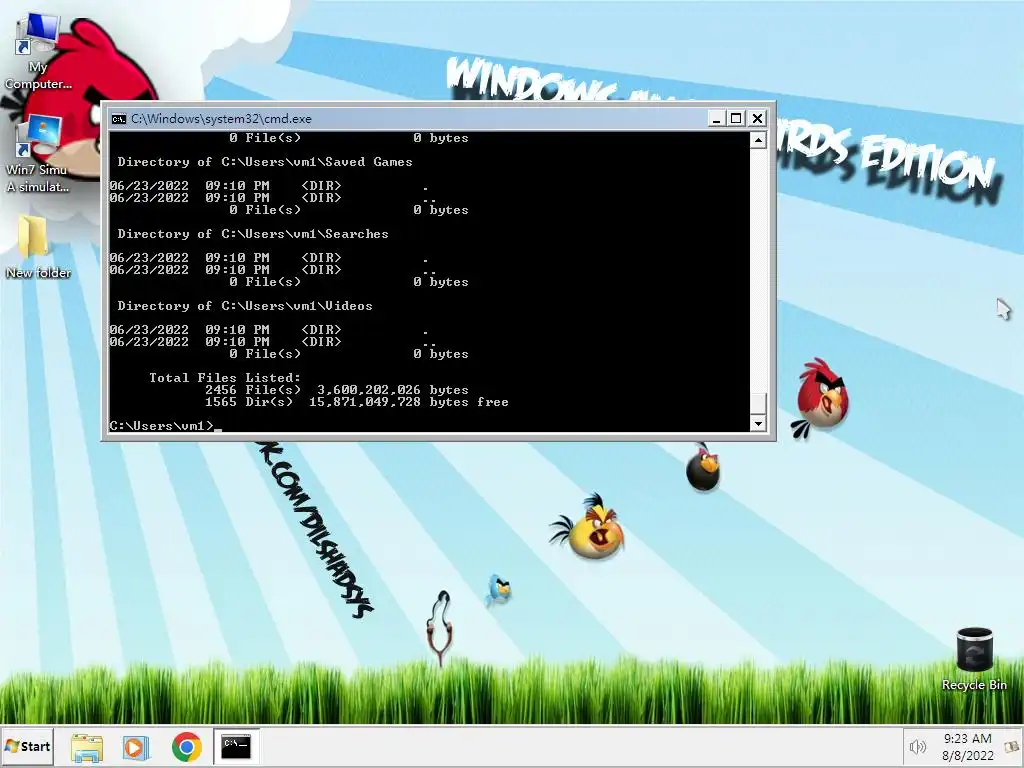1024x768 pixels.
Task: Click the cmd.exe window title text
Action: (x=221, y=118)
